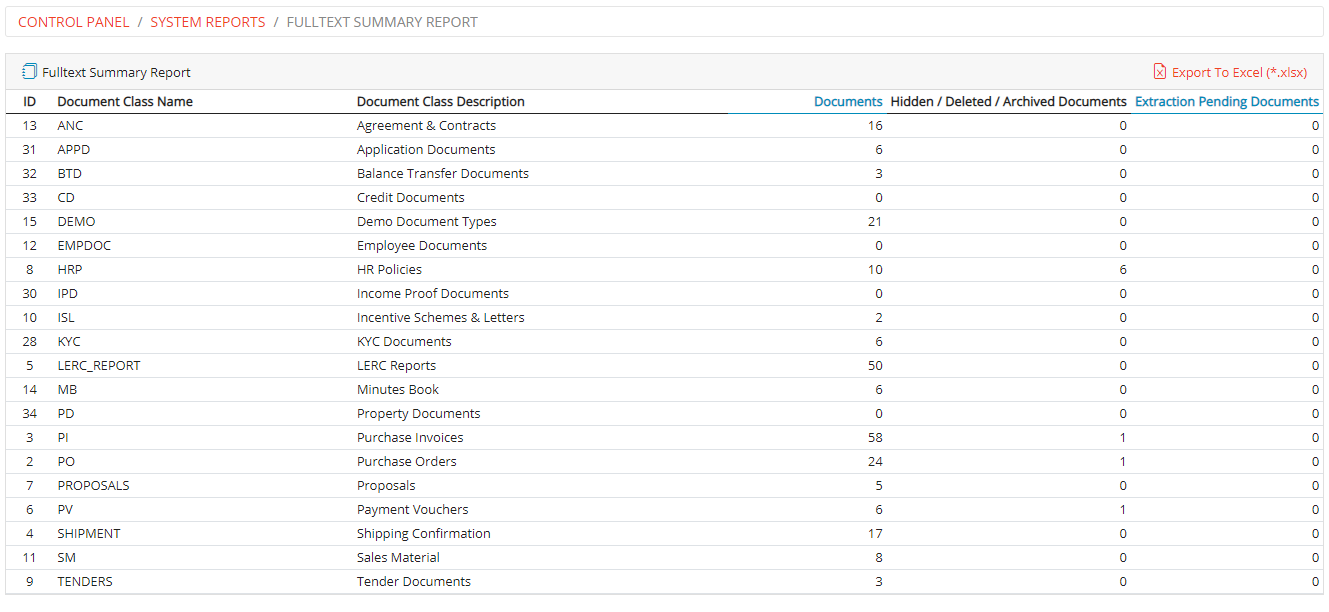The height and width of the screenshot is (612, 1329).
Task: Click the LERC Reports description
Action: (397, 366)
